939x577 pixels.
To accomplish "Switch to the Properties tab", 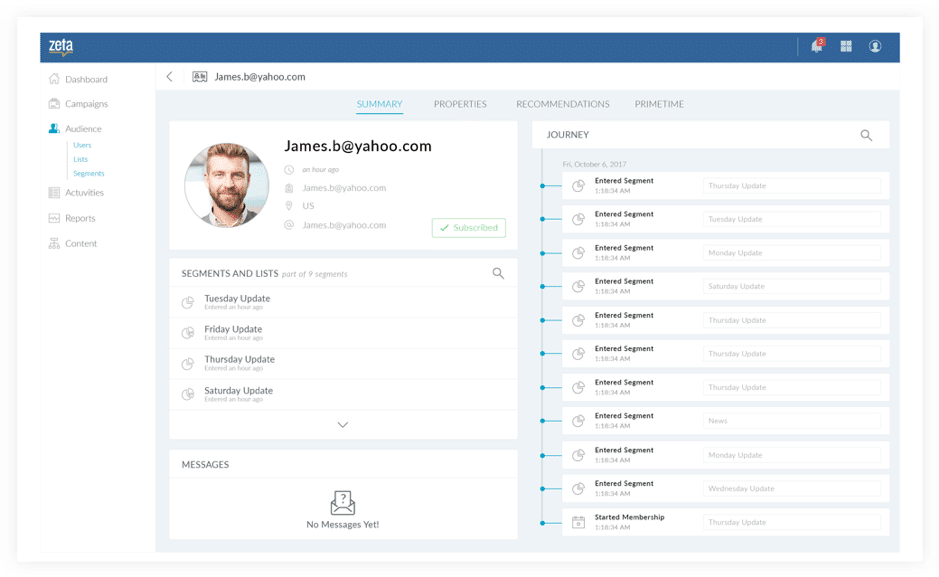I will 460,104.
